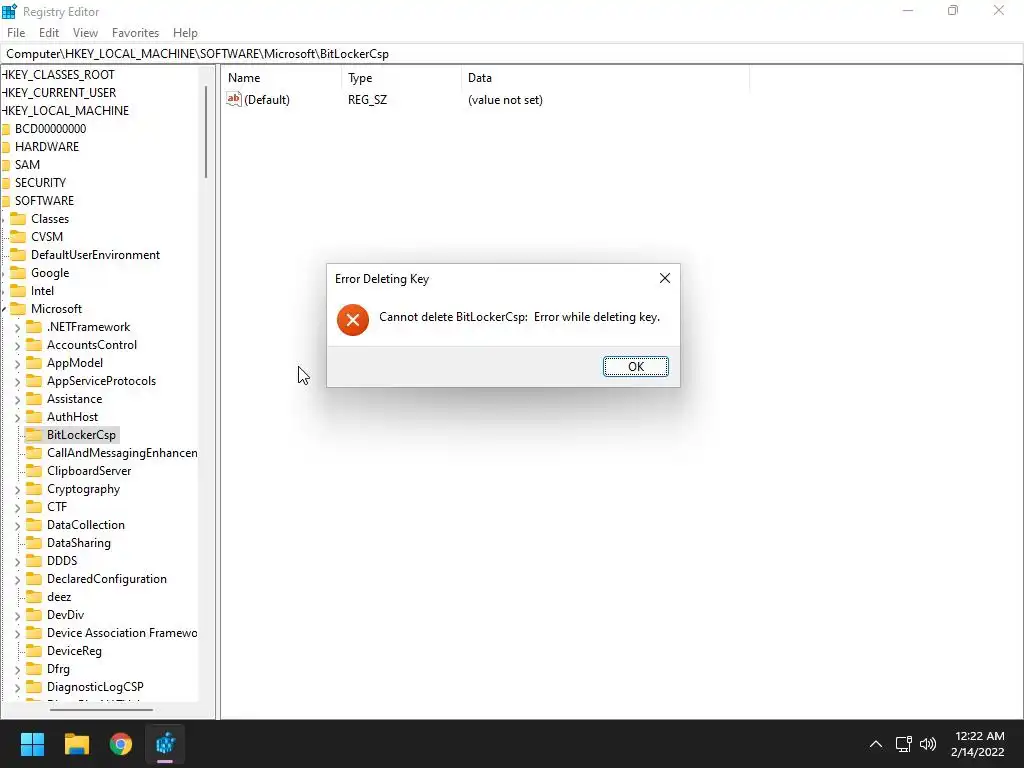The width and height of the screenshot is (1024, 768).
Task: Show hidden system tray icons
Action: click(x=876, y=744)
